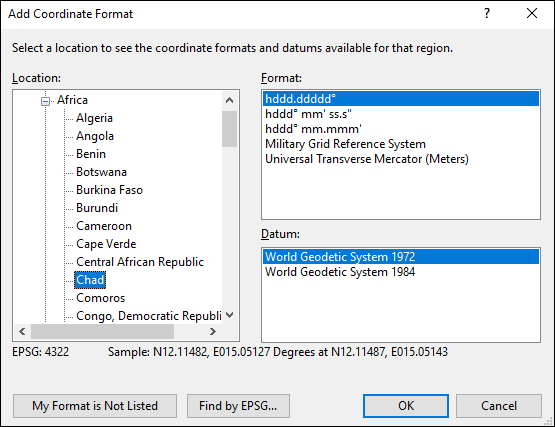Choose the hddd.ddddd° format
The image size is (555, 427).
[x=401, y=99]
